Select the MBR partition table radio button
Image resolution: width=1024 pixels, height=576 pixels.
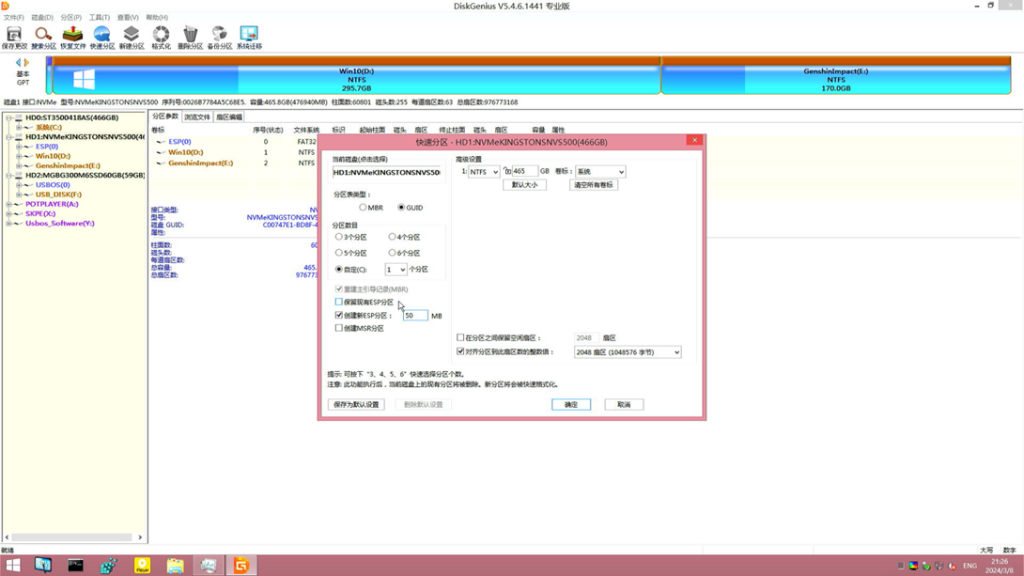(362, 207)
